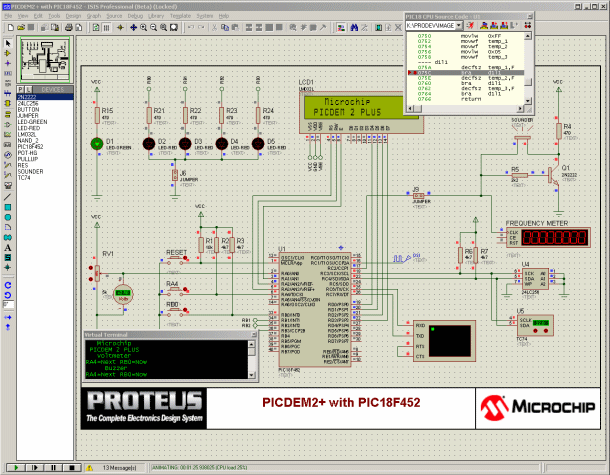This screenshot has width=610, height=475.
Task: Select LED-GREEN in the devices list
Action: click(45, 122)
